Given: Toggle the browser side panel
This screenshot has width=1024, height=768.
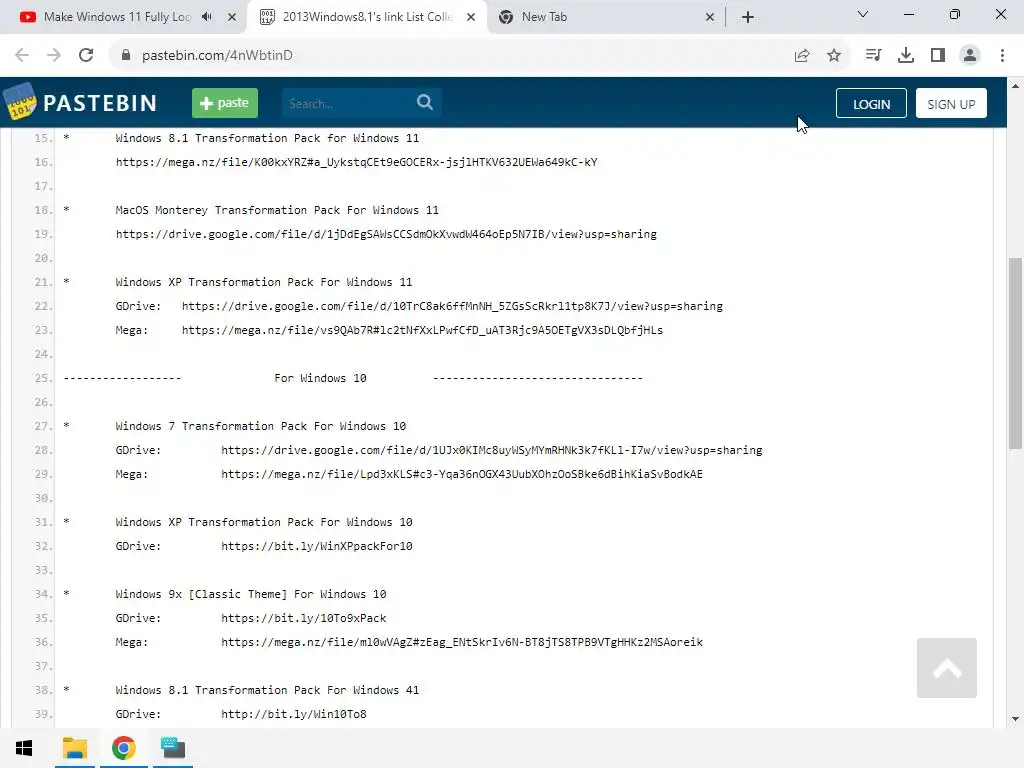Looking at the screenshot, I should 938,56.
